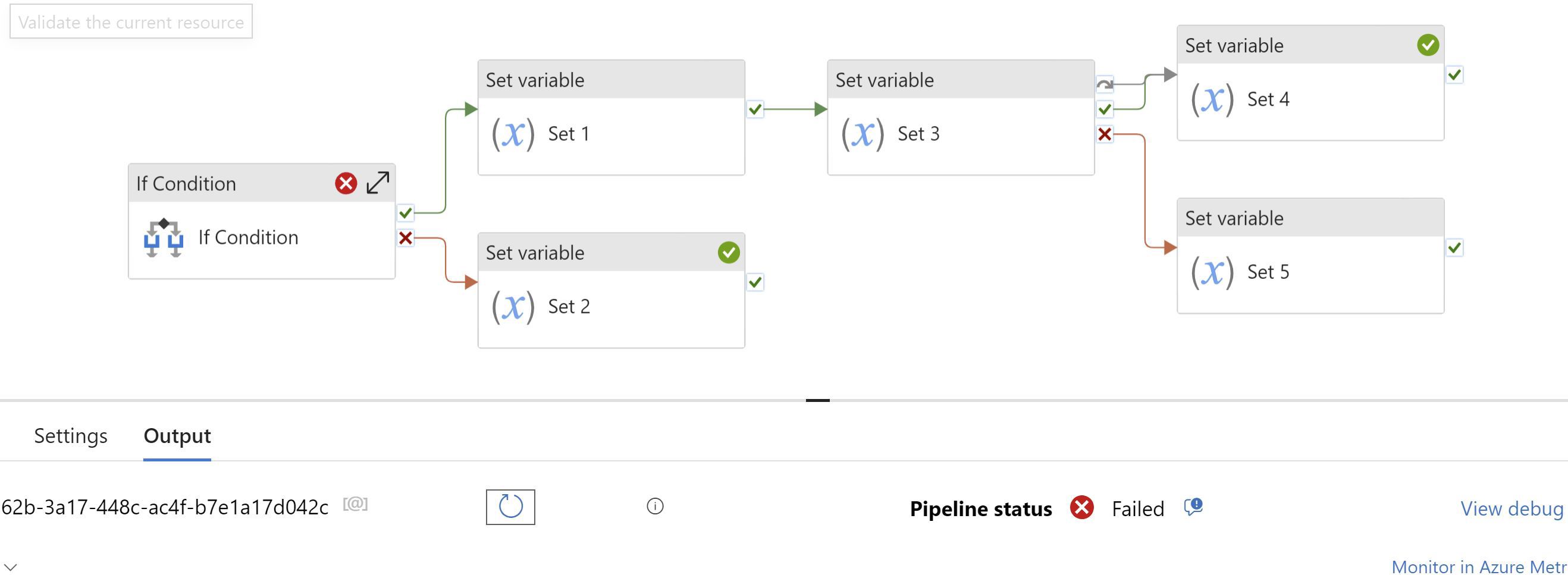The image size is (1568, 575).
Task: Select the Output tab
Action: pos(177,436)
